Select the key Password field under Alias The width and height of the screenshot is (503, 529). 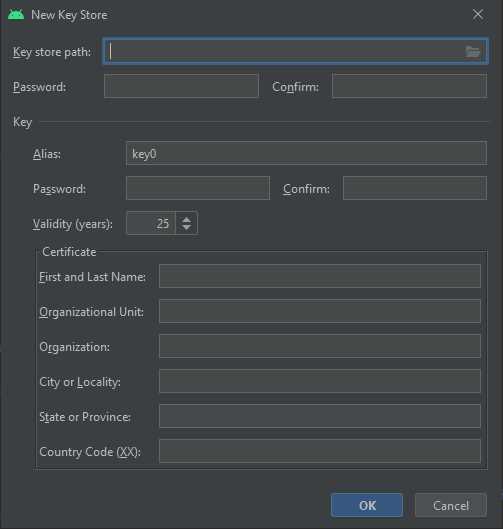tap(198, 188)
